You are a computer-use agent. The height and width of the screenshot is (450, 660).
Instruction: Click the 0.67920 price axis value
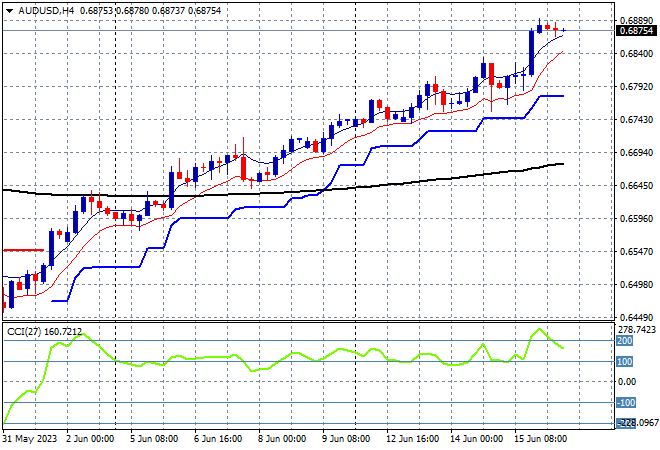pos(636,87)
